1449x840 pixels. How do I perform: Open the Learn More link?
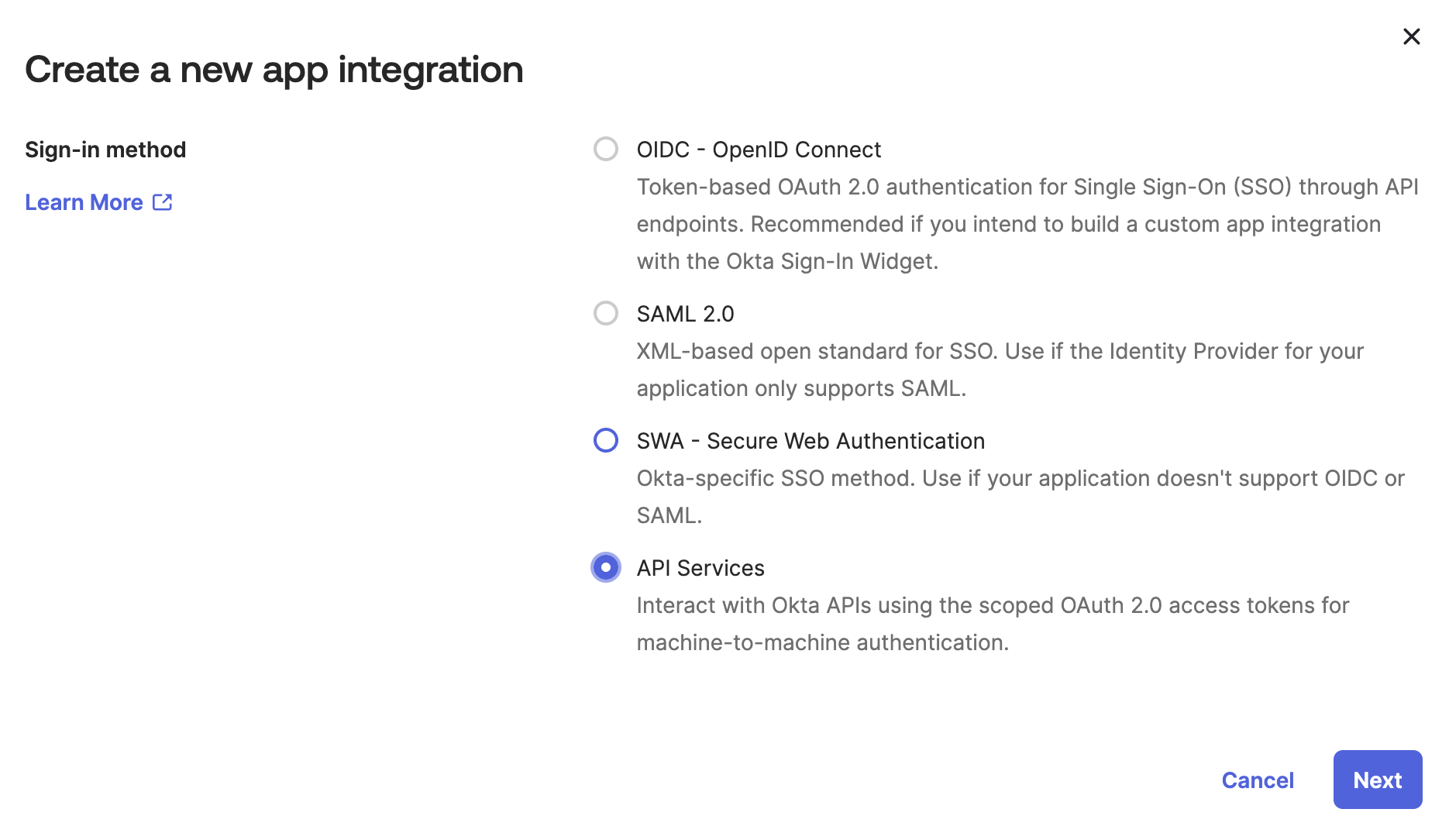[84, 202]
